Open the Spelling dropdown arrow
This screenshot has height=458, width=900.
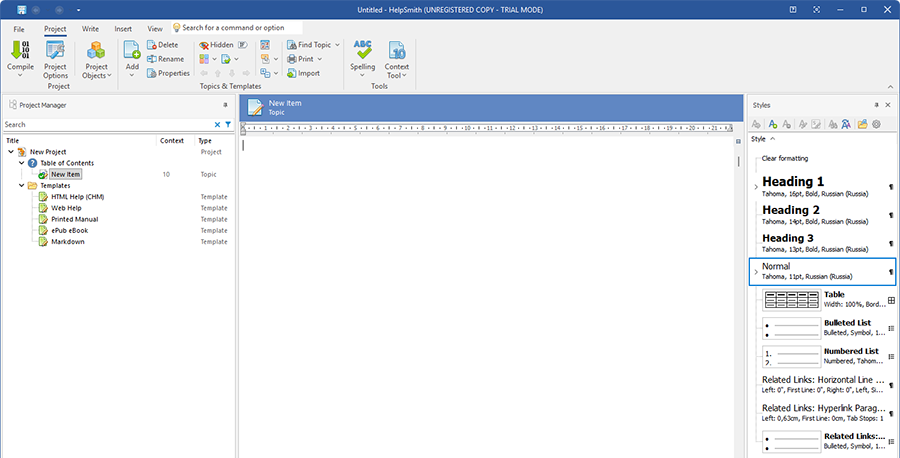363,75
